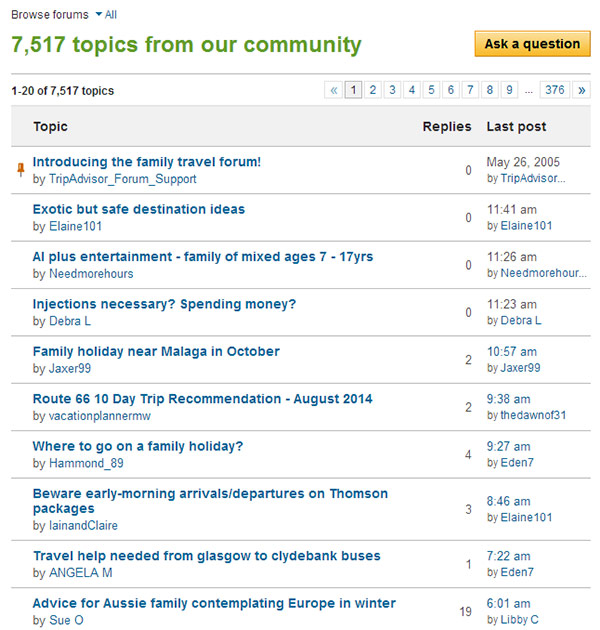Go to previous page with « arrow
Image resolution: width=600 pixels, height=630 pixels.
pyautogui.click(x=334, y=90)
